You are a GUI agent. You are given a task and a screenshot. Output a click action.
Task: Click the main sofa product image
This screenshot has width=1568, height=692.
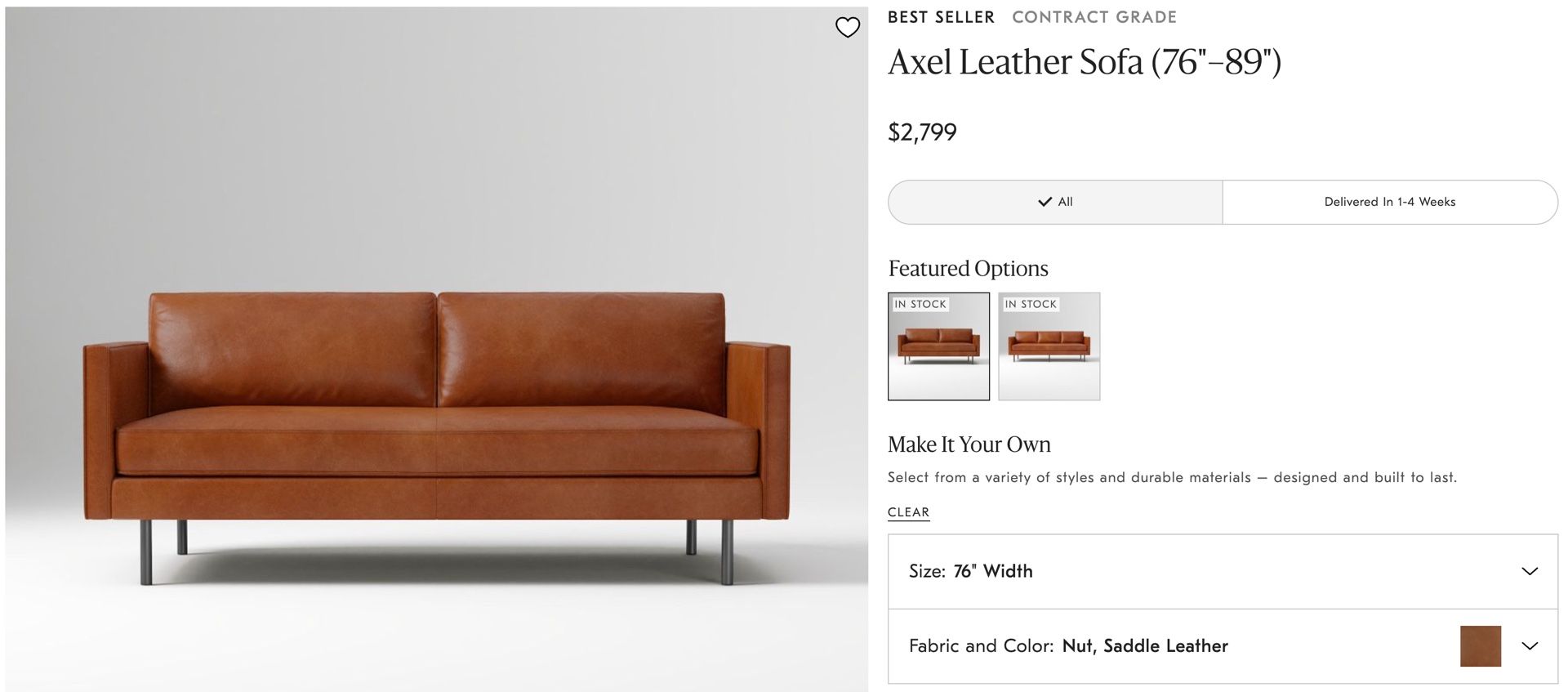434,343
